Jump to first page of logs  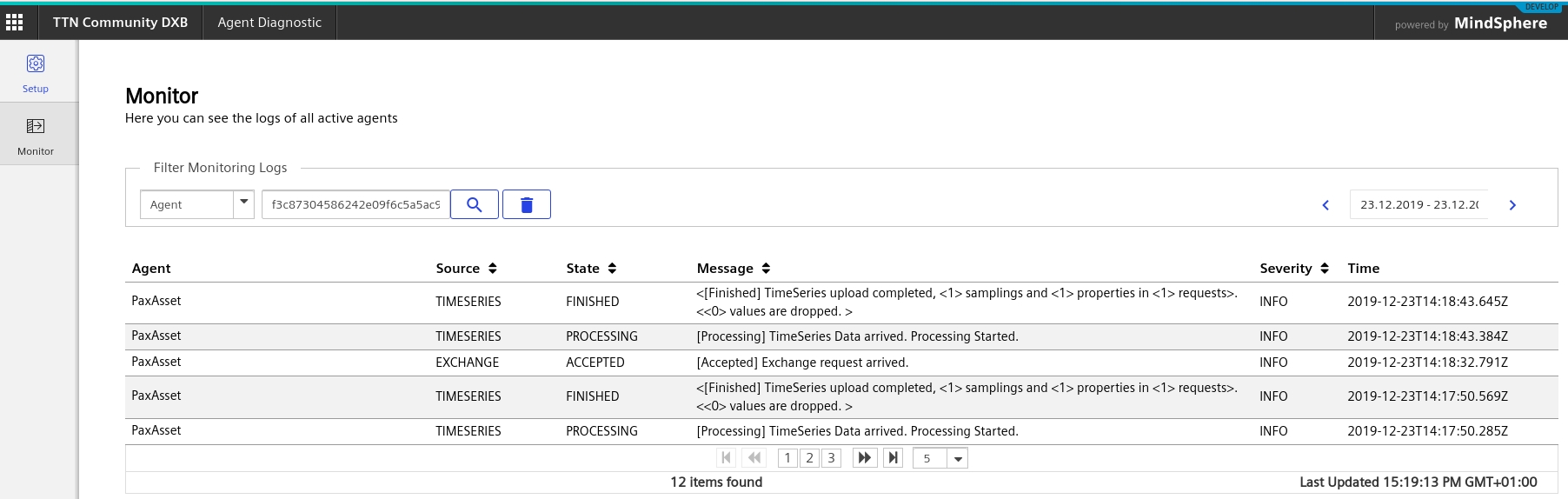pyautogui.click(x=727, y=458)
